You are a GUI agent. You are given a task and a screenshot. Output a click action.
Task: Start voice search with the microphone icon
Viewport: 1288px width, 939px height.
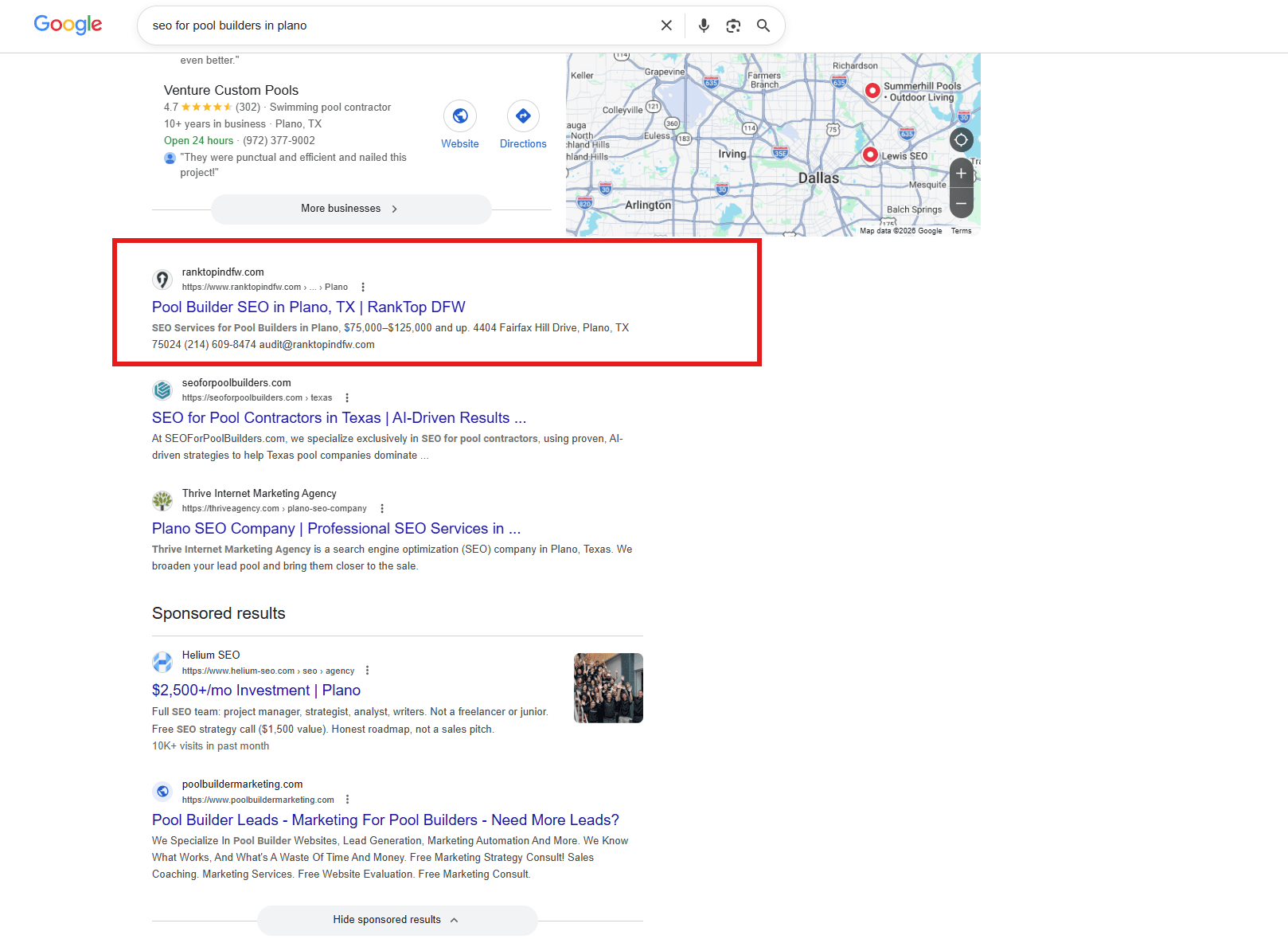(x=704, y=25)
